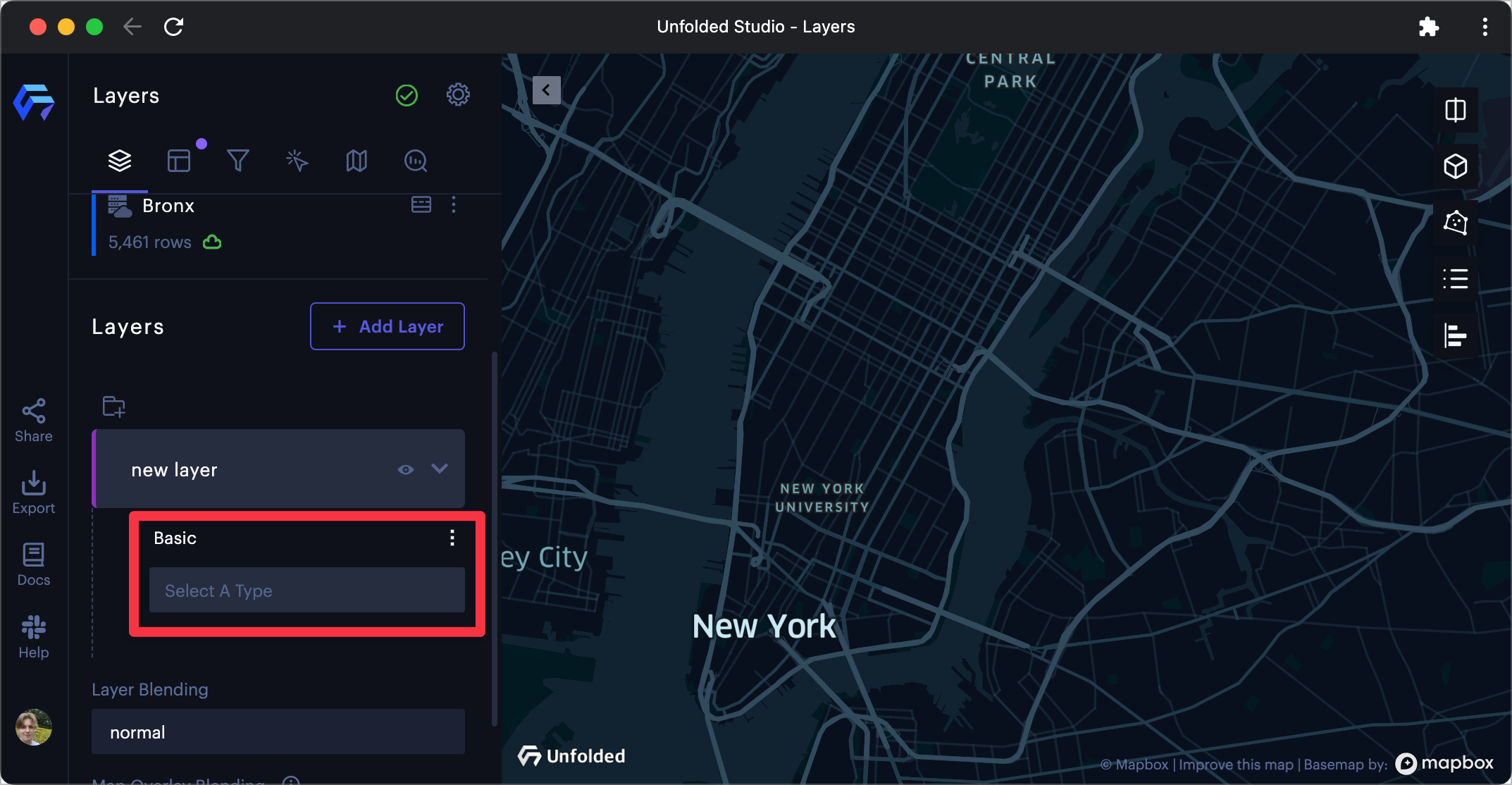The height and width of the screenshot is (785, 1512).
Task: Open the Base map tab
Action: [x=357, y=161]
